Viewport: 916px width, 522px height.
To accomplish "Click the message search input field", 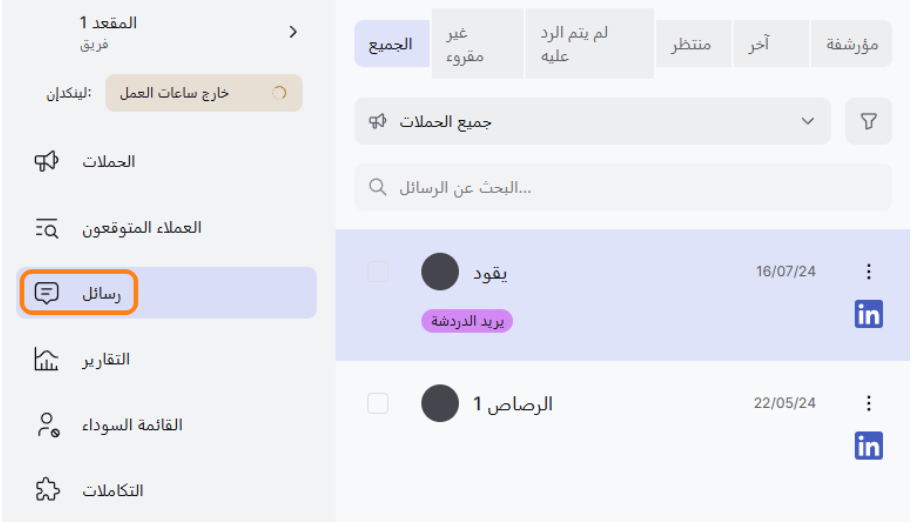I will tap(622, 188).
